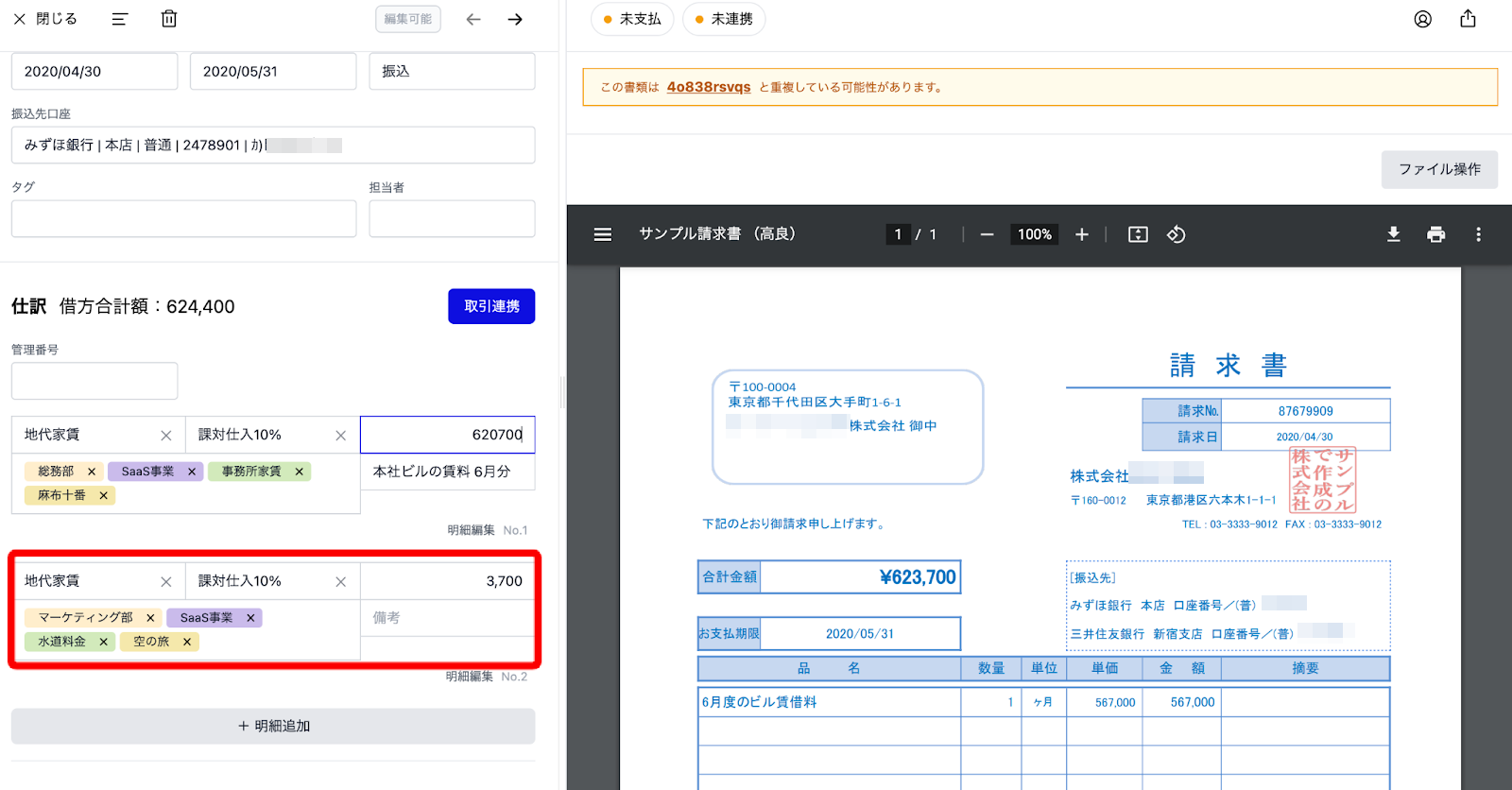Click the share/export icon

click(1468, 19)
